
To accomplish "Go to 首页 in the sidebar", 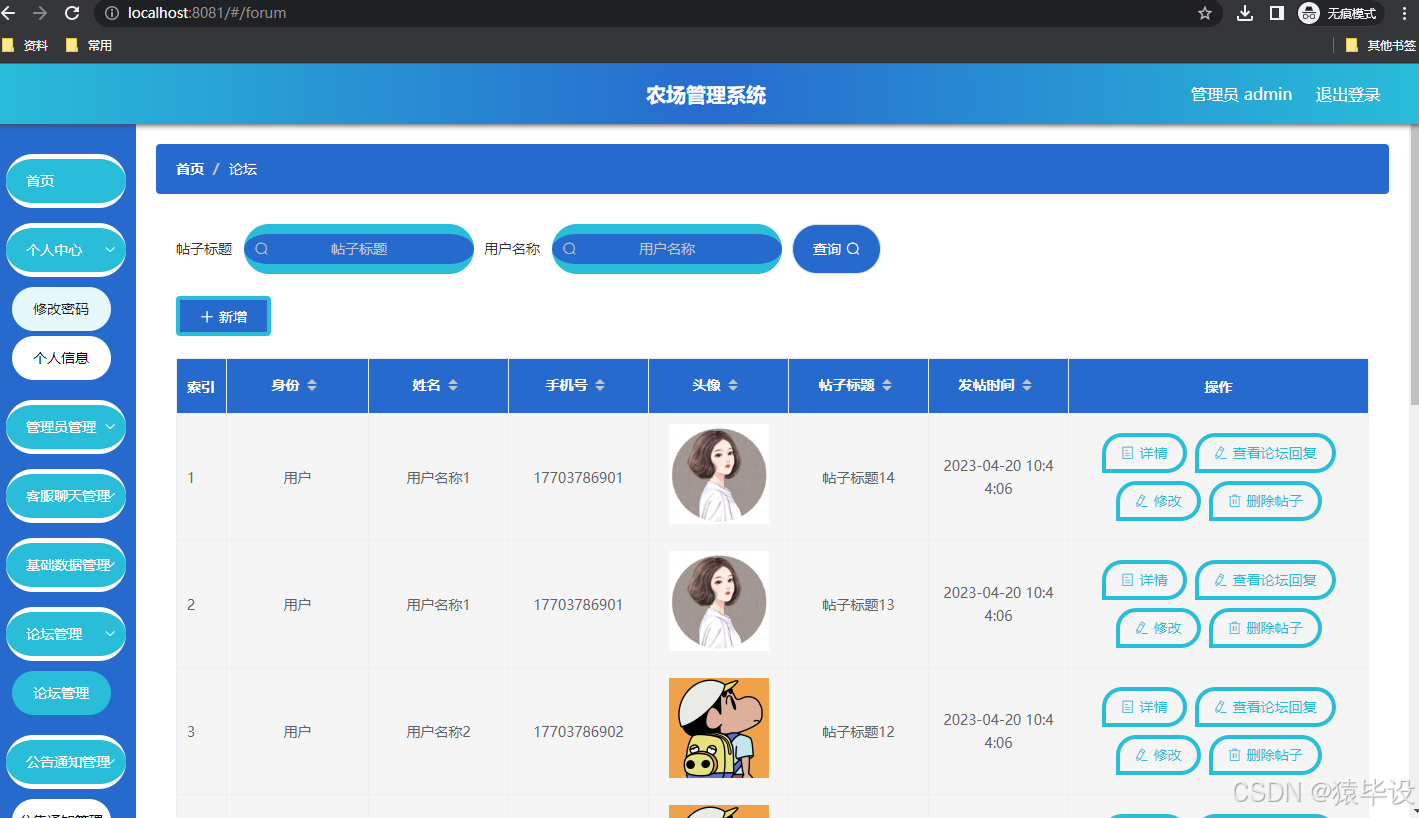I will click(x=66, y=181).
